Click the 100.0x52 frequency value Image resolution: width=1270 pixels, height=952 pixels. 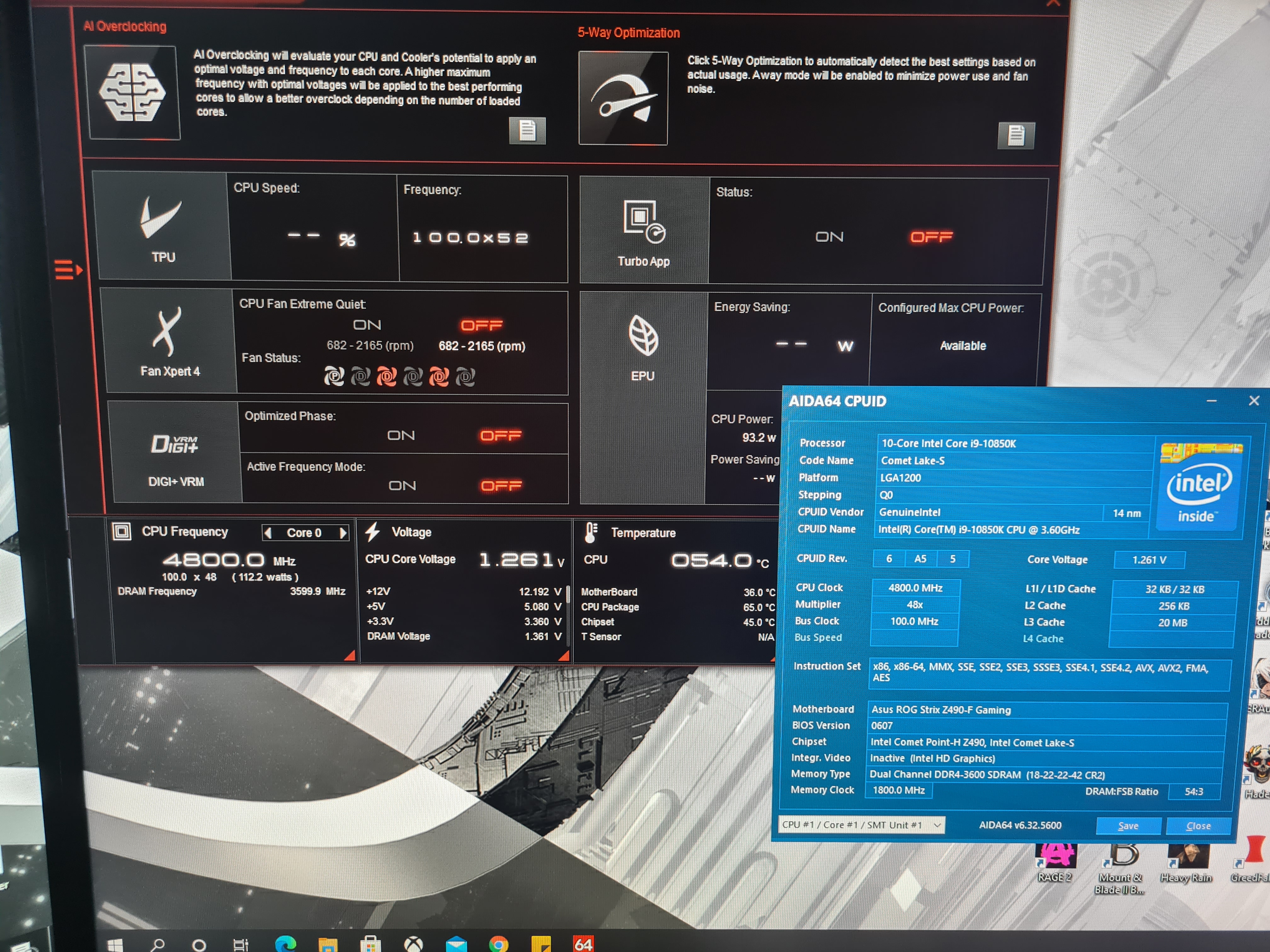click(470, 238)
